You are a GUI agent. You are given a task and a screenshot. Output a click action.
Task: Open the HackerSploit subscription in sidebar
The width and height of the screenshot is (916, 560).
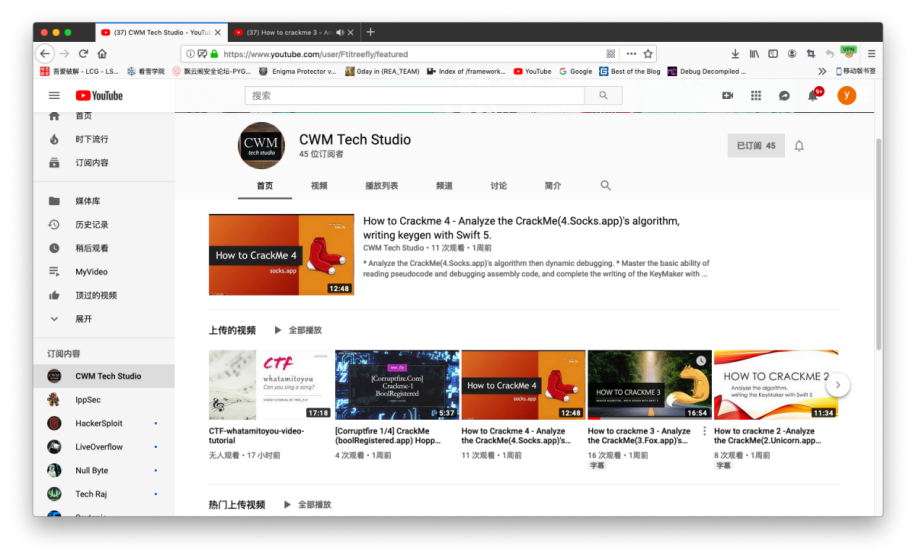[x=103, y=423]
